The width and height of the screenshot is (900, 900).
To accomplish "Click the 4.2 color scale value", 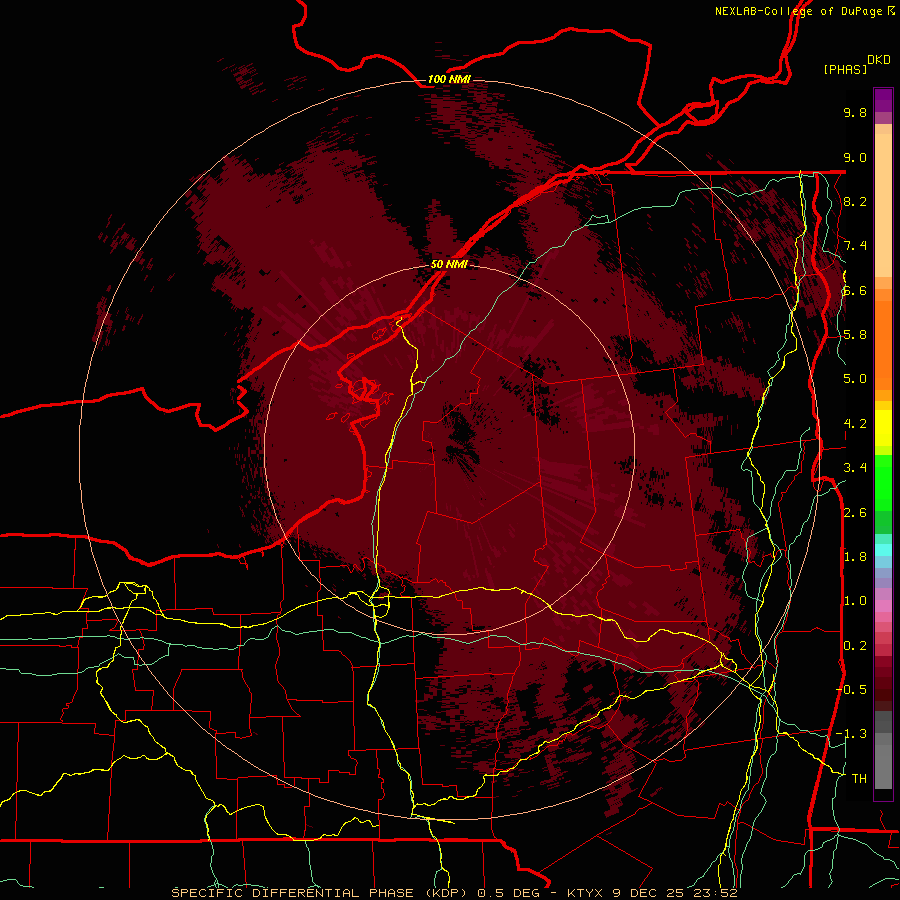I will (x=855, y=424).
